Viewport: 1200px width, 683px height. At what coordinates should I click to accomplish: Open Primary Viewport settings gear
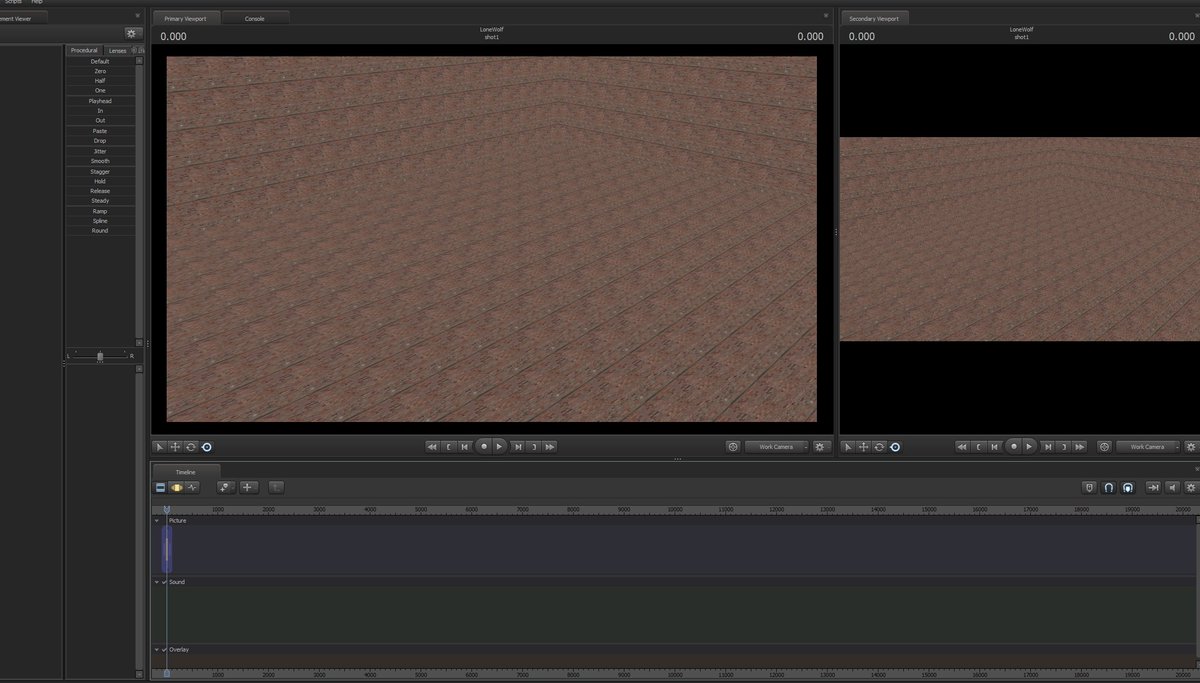pyautogui.click(x=821, y=447)
